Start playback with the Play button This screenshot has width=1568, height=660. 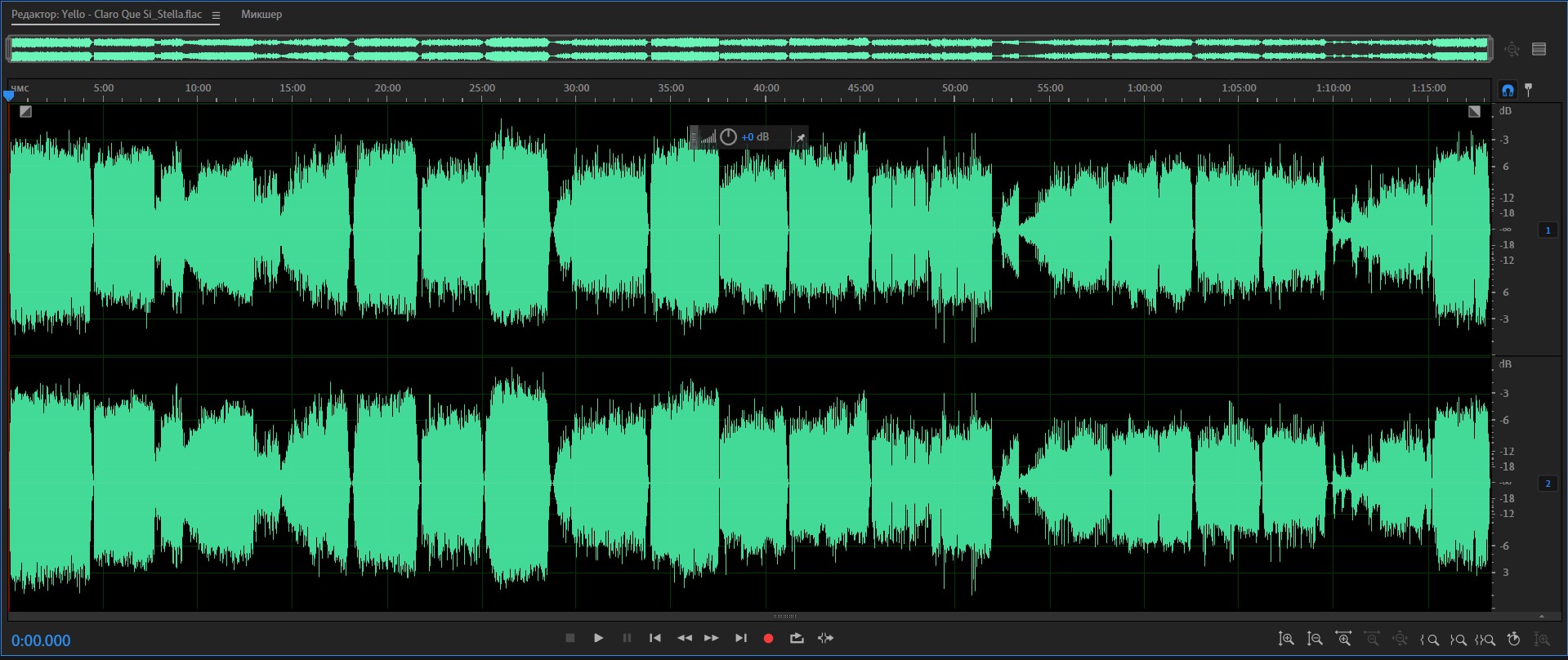click(x=598, y=638)
